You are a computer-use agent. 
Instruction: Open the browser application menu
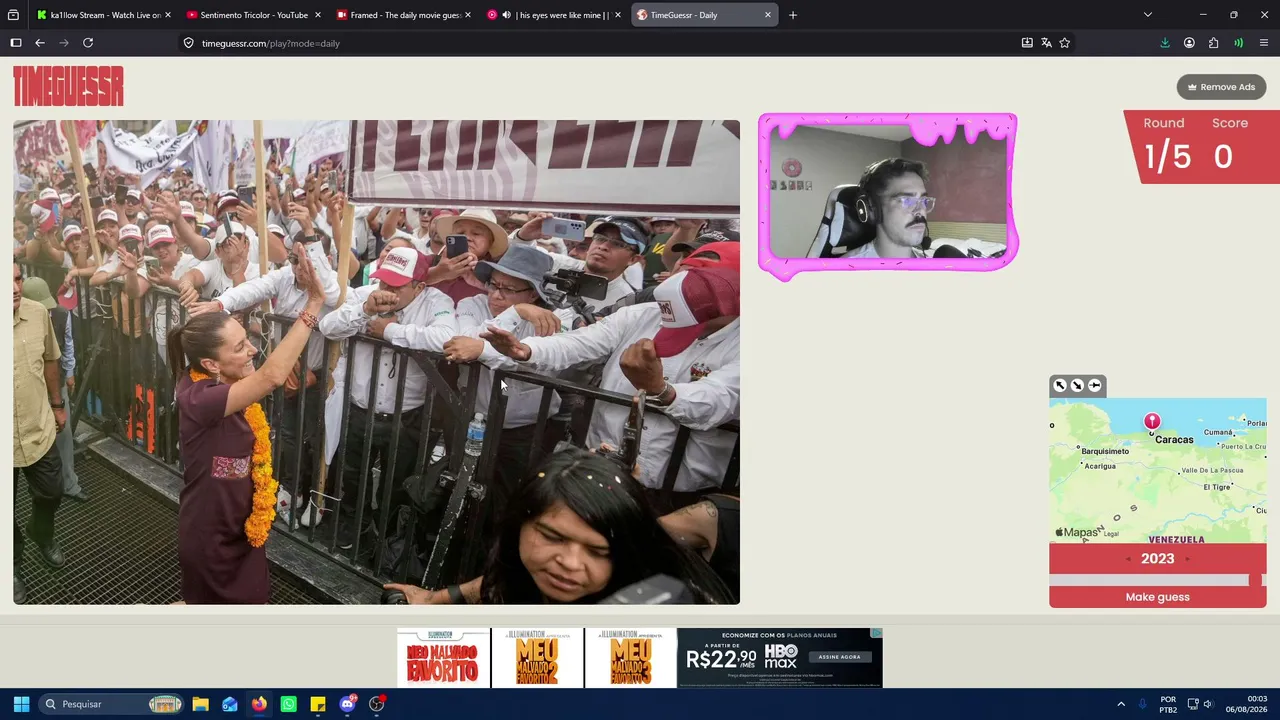coord(1264,43)
